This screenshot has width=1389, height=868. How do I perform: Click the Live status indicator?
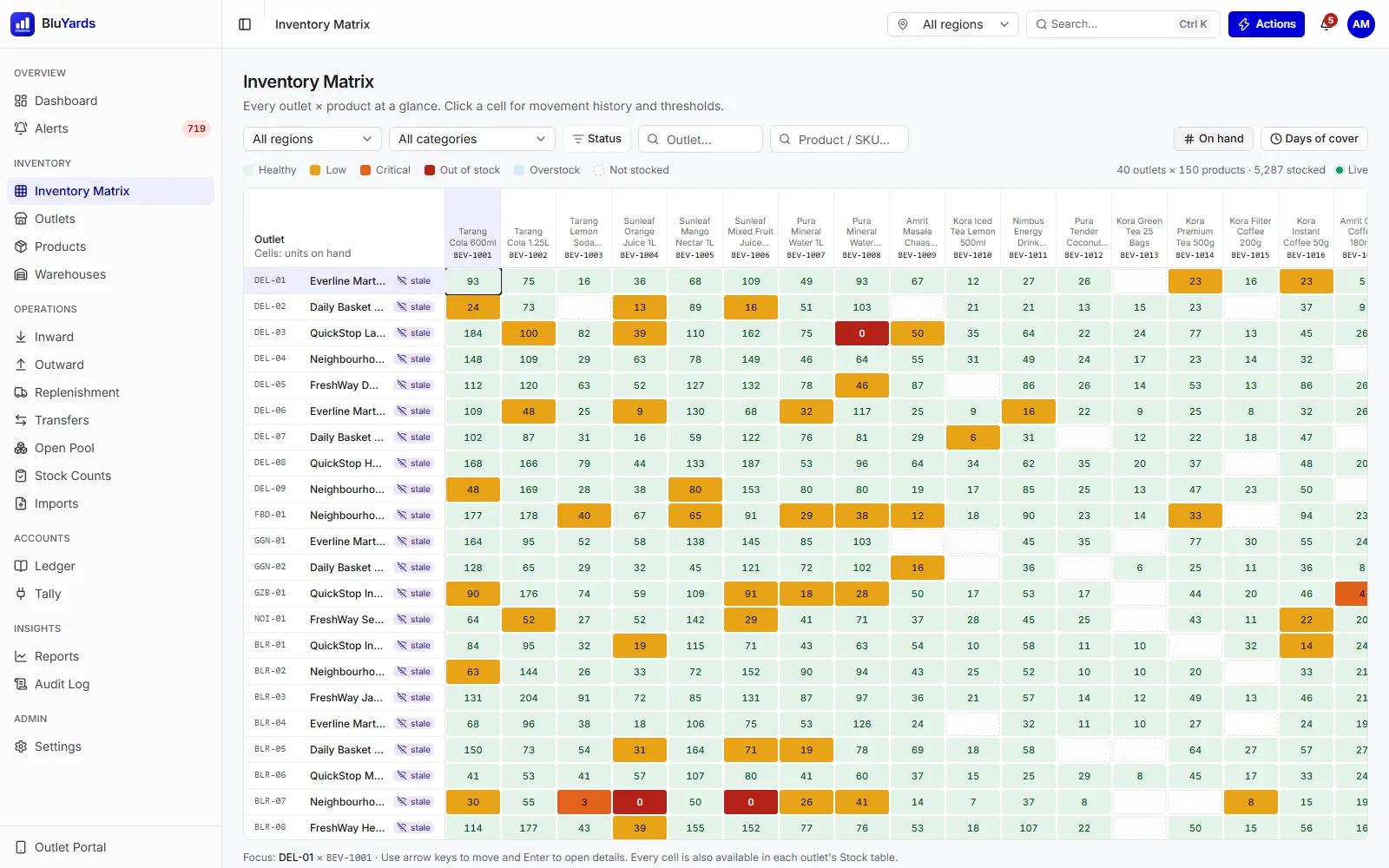[x=1352, y=170]
